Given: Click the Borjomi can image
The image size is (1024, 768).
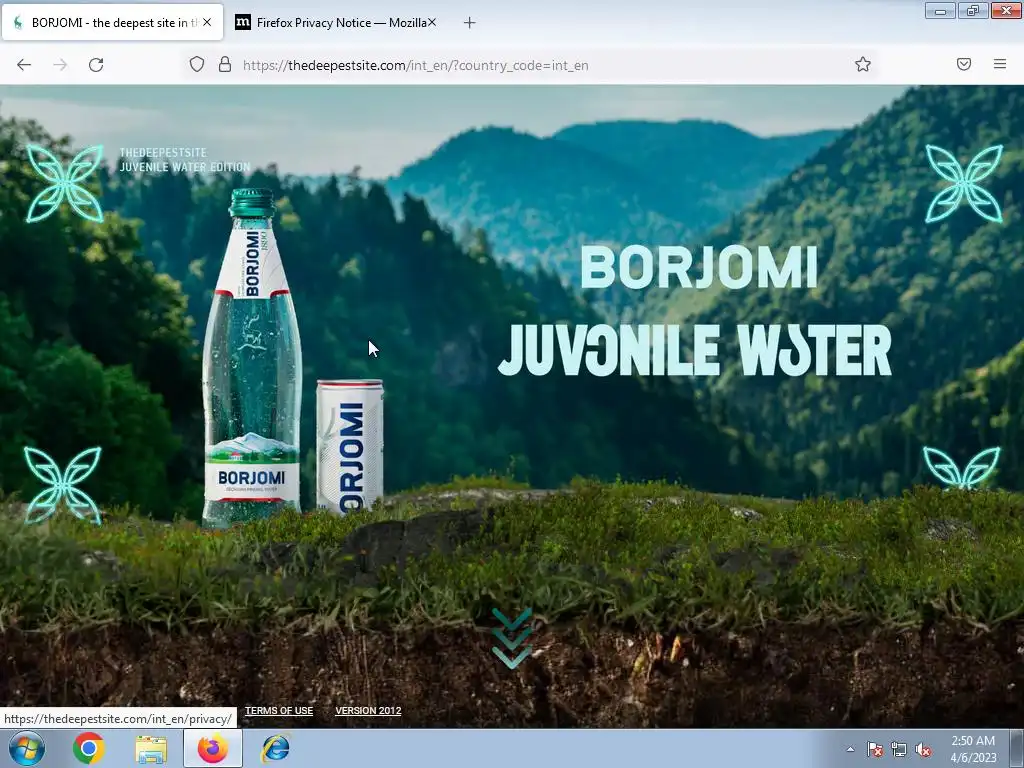Looking at the screenshot, I should pyautogui.click(x=350, y=447).
